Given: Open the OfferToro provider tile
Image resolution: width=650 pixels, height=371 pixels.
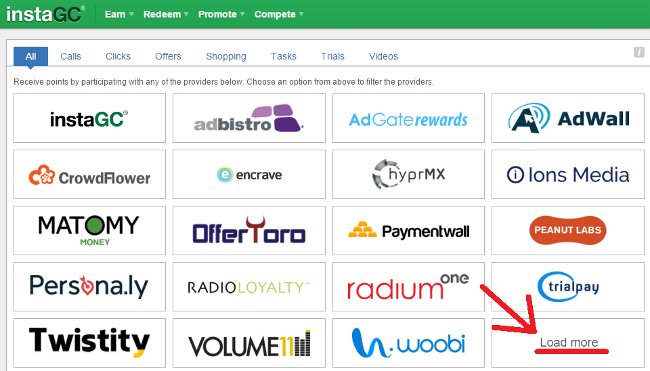Looking at the screenshot, I should pos(249,230).
